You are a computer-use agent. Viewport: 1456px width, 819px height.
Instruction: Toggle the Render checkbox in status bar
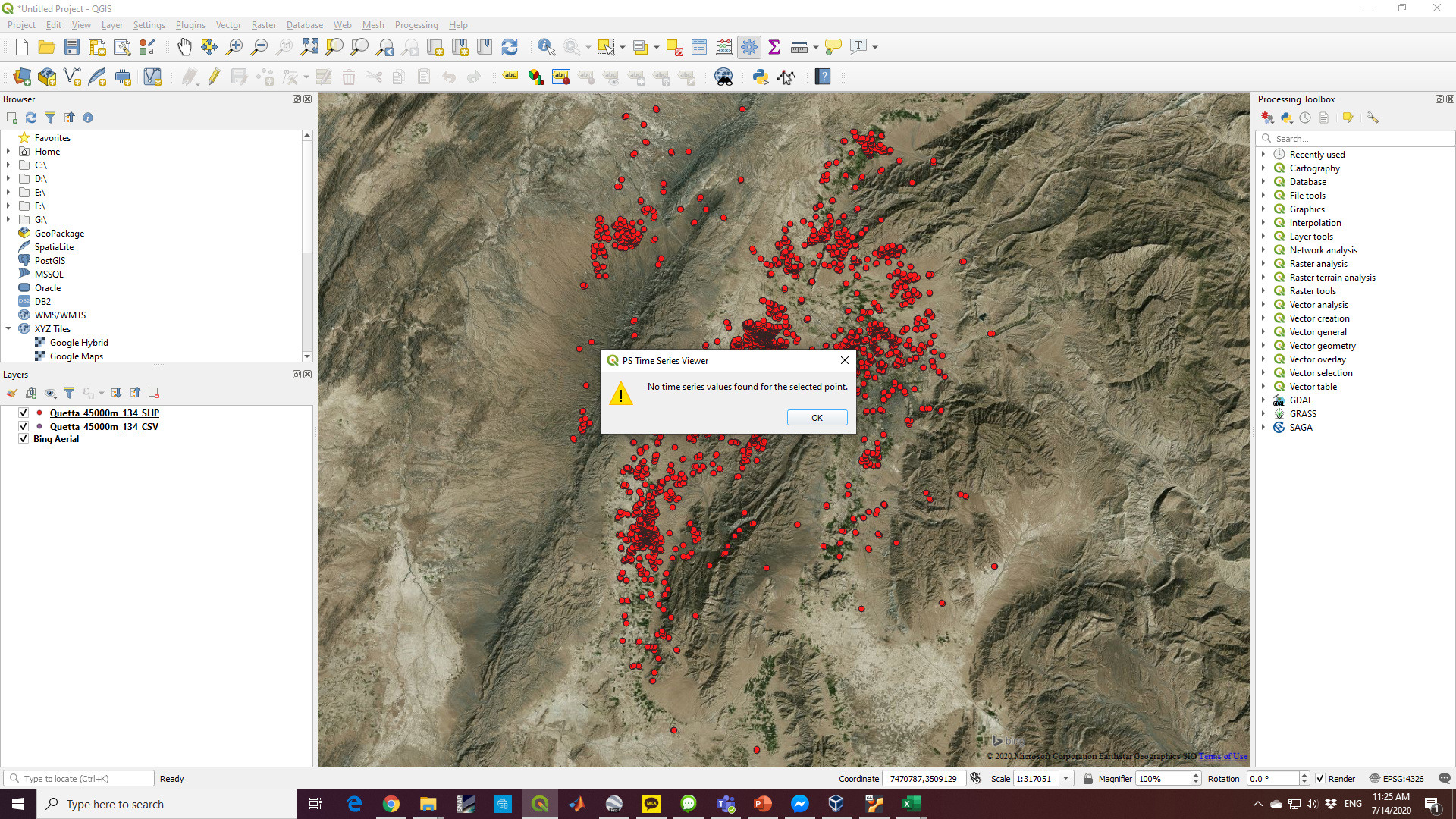(1320, 779)
